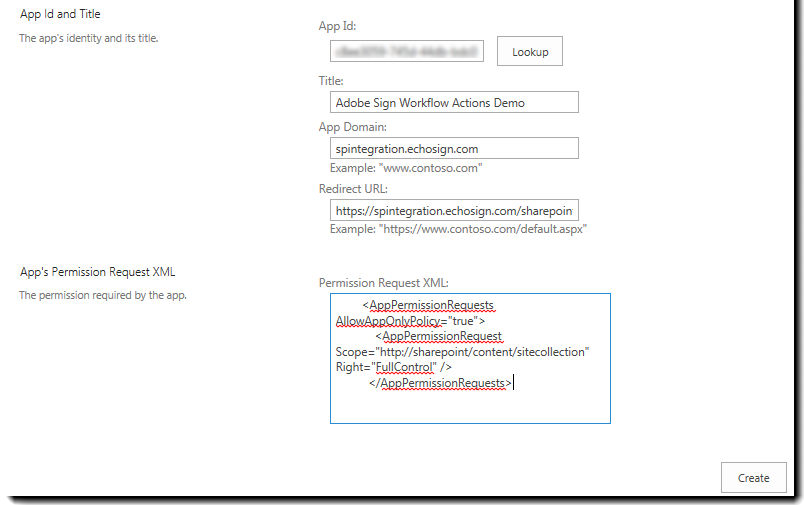
Task: Click the Title field with Adobe Sign text
Action: [x=454, y=103]
